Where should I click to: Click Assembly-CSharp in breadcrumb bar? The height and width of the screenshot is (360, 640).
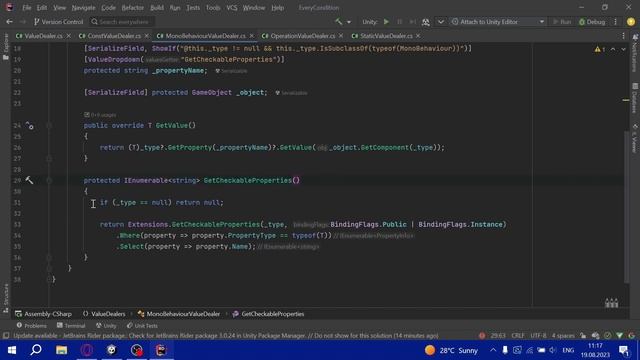[44, 314]
